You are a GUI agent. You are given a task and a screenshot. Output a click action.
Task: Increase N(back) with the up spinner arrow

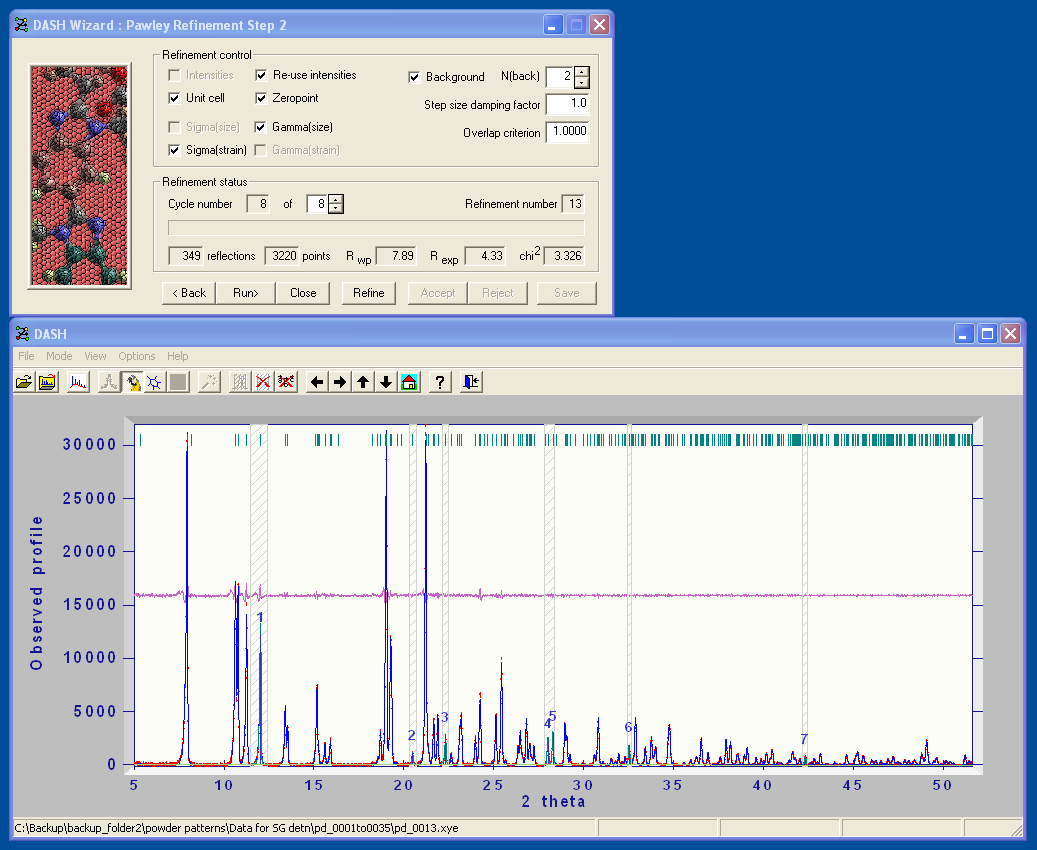pos(581,72)
